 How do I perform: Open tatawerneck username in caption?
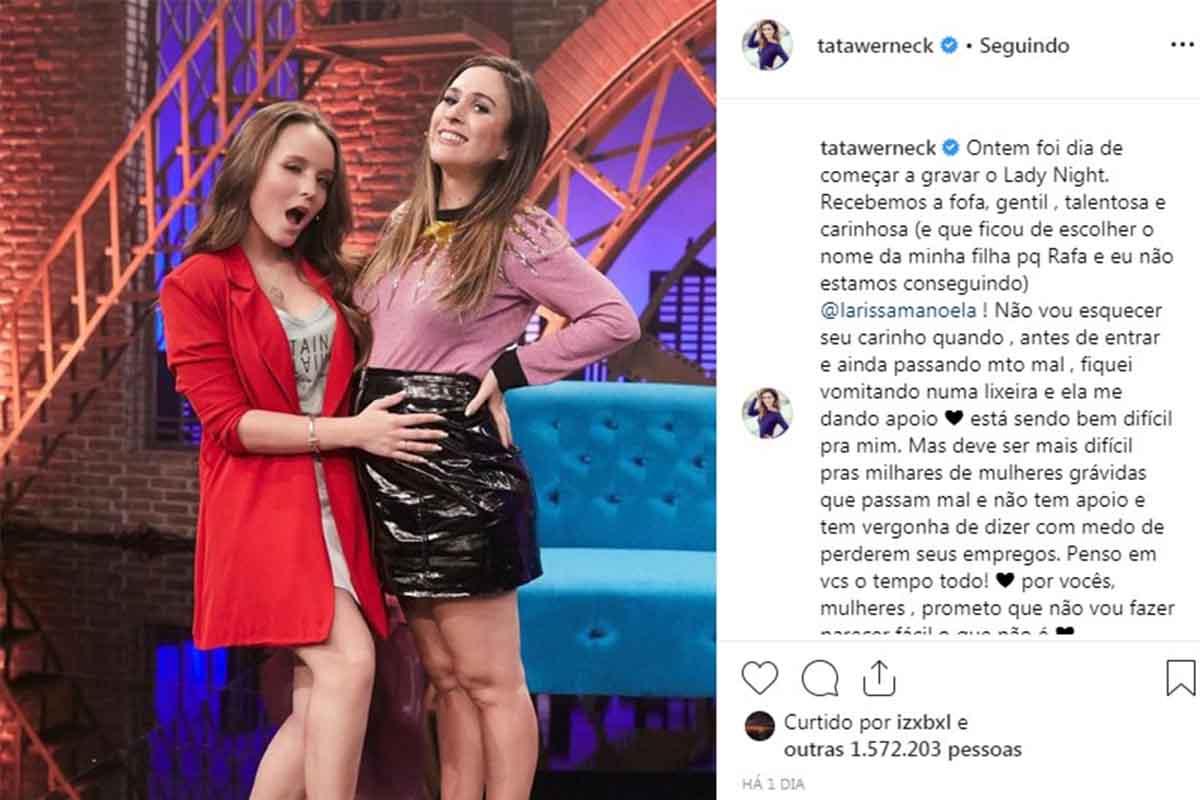coord(877,148)
